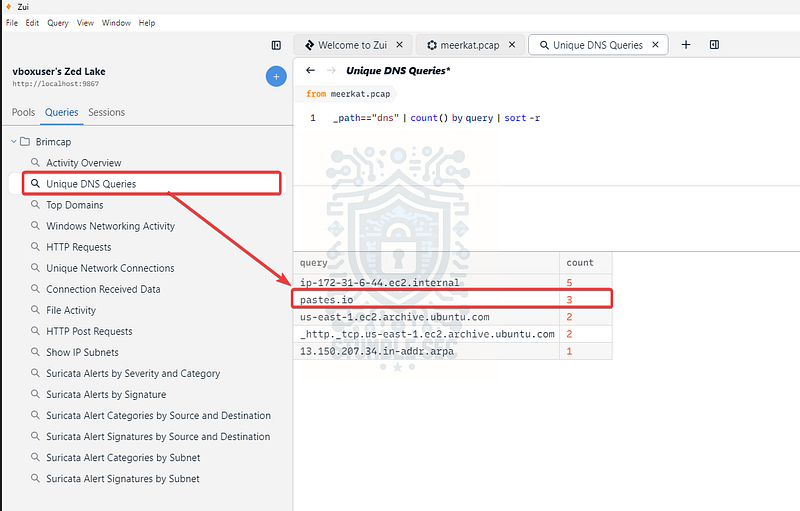800x511 pixels.
Task: Click the from meerkat.pcap pool badge
Action: click(x=347, y=94)
